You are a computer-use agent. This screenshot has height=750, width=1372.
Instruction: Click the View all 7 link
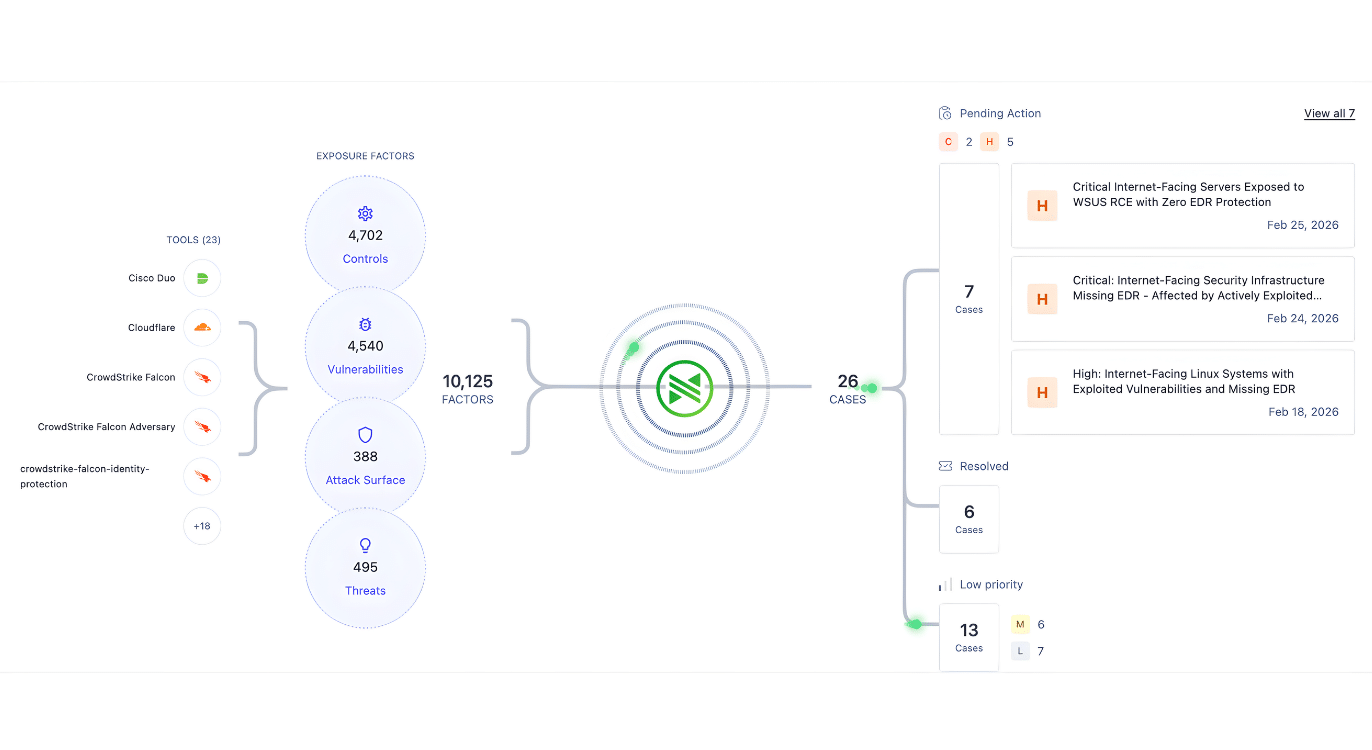[x=1329, y=114]
